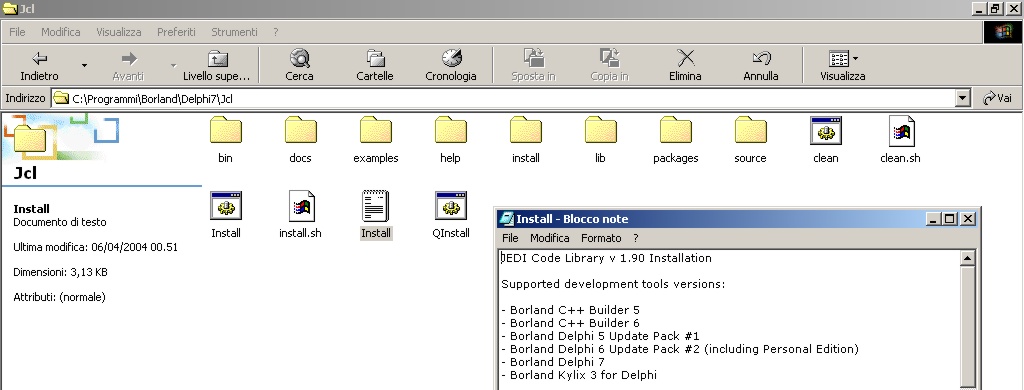Open the ? menu in Blocco note
1024x390 pixels.
tap(635, 238)
